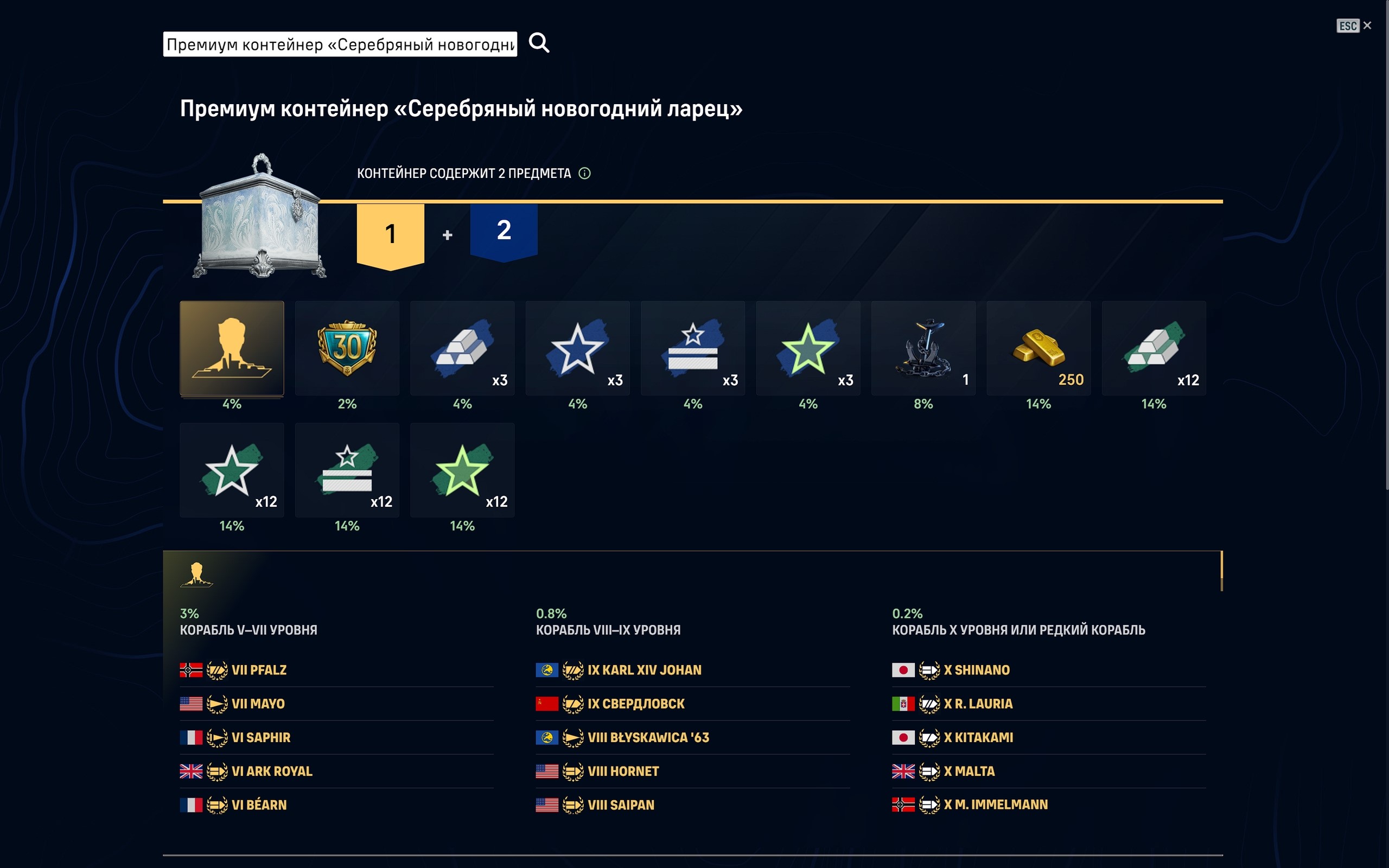The height and width of the screenshot is (868, 1389).
Task: Open the X Shinano ship entry
Action: (x=982, y=670)
